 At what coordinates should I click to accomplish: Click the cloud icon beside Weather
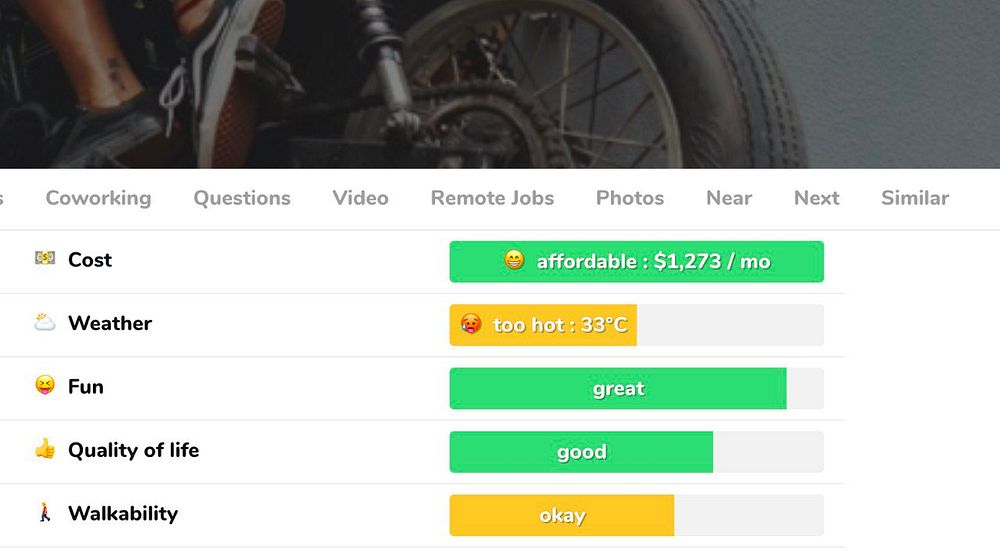tap(45, 322)
